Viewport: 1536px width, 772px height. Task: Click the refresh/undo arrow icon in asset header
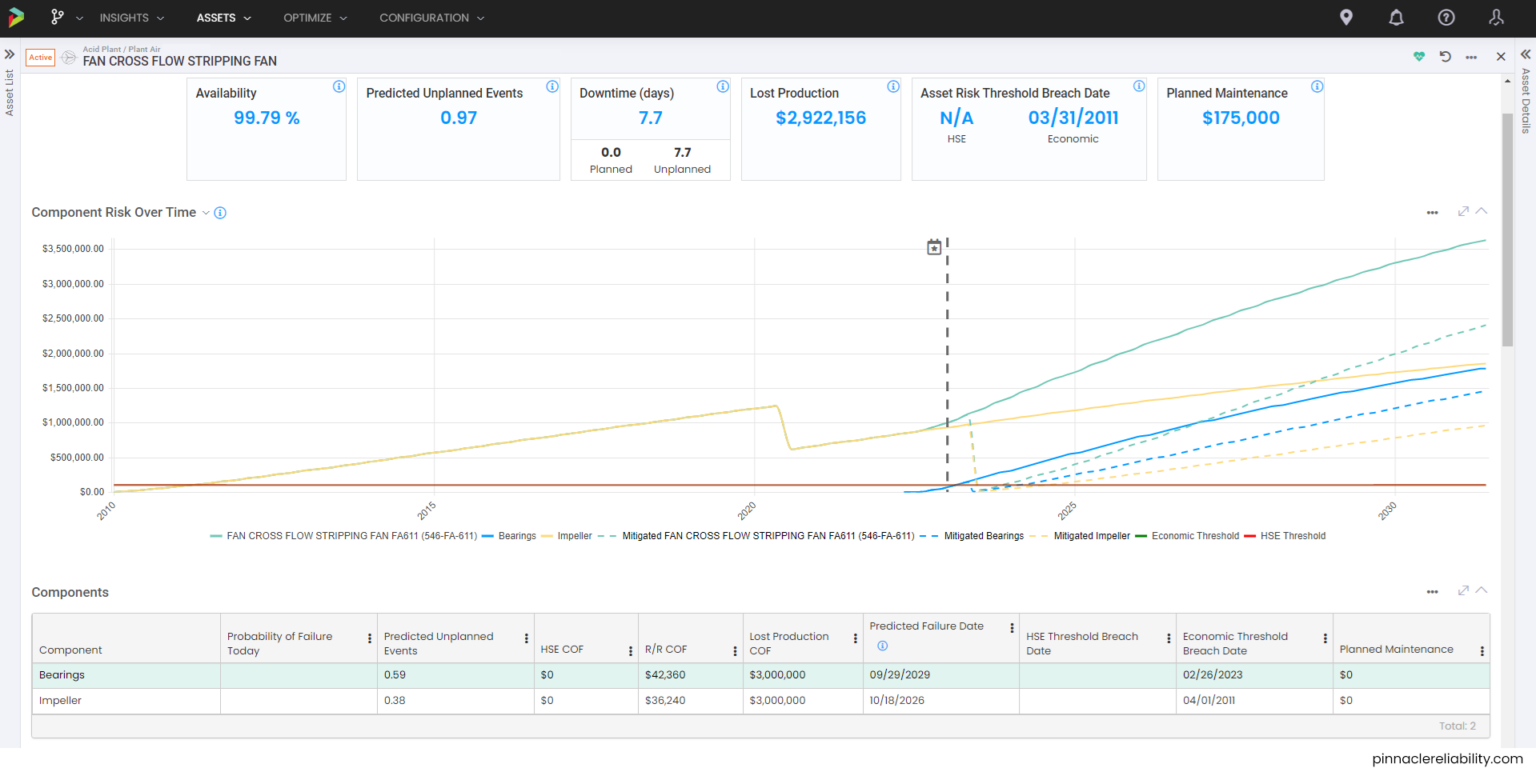pos(1445,57)
